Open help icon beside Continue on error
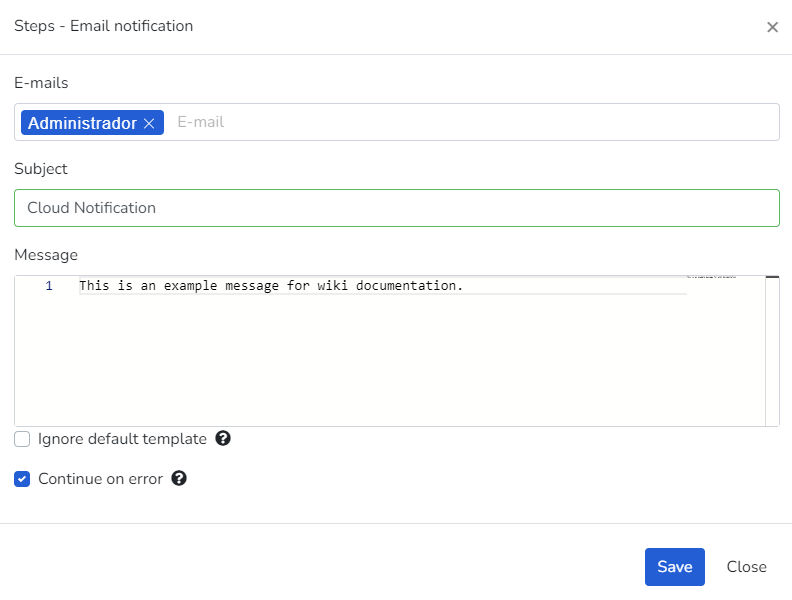The width and height of the screenshot is (792, 600). click(x=179, y=478)
